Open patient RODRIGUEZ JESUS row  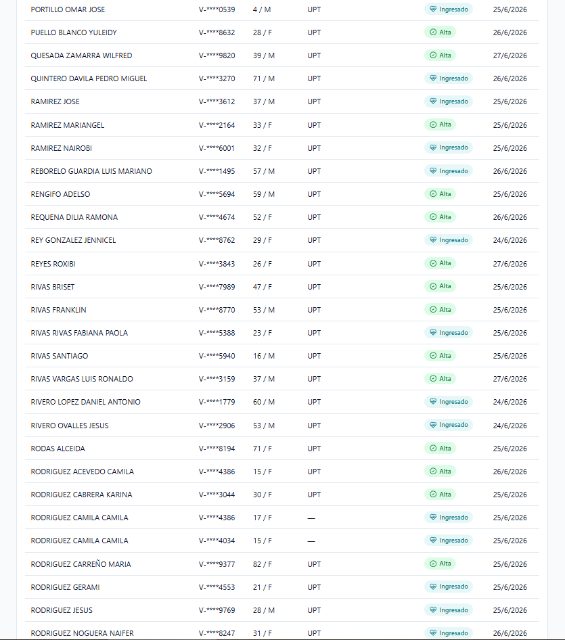(x=281, y=610)
